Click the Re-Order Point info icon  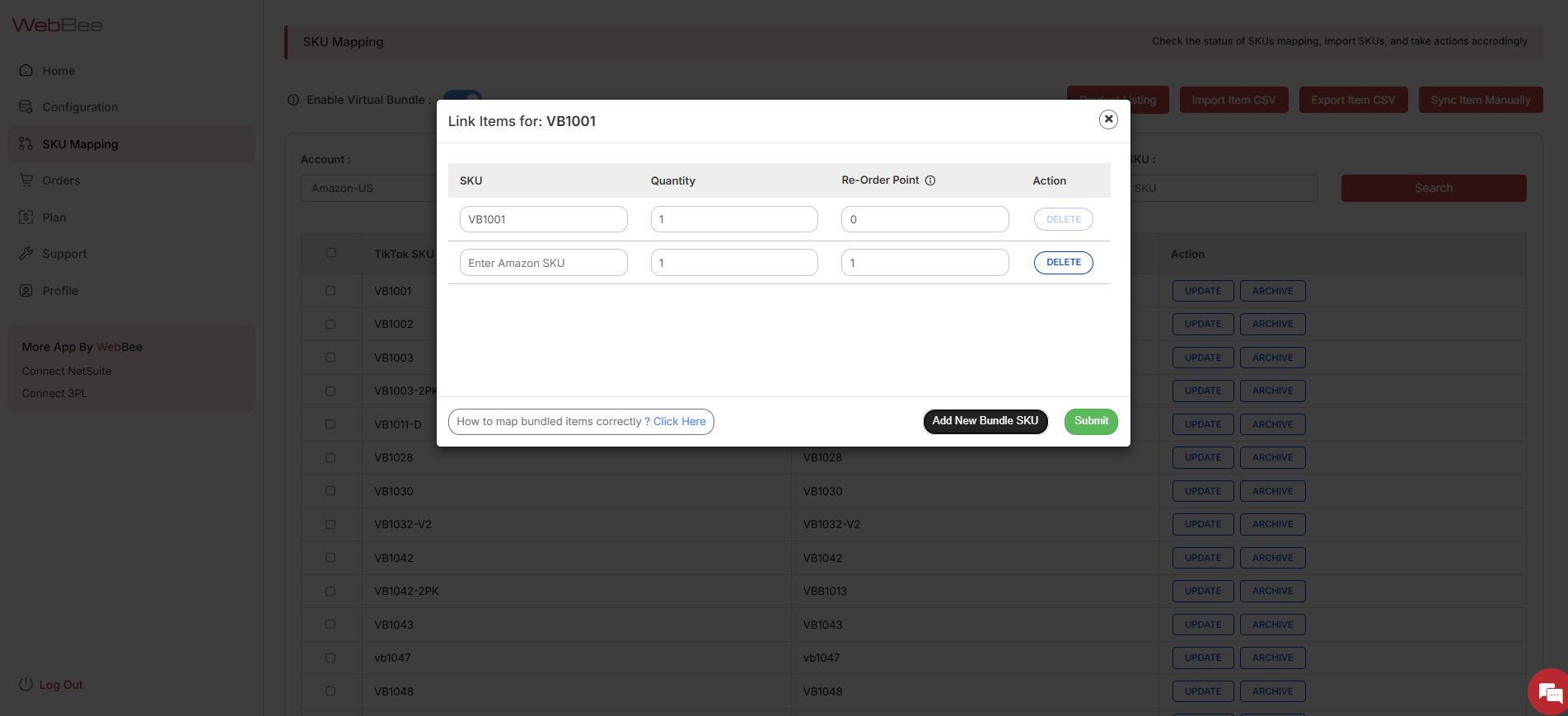[x=930, y=180]
